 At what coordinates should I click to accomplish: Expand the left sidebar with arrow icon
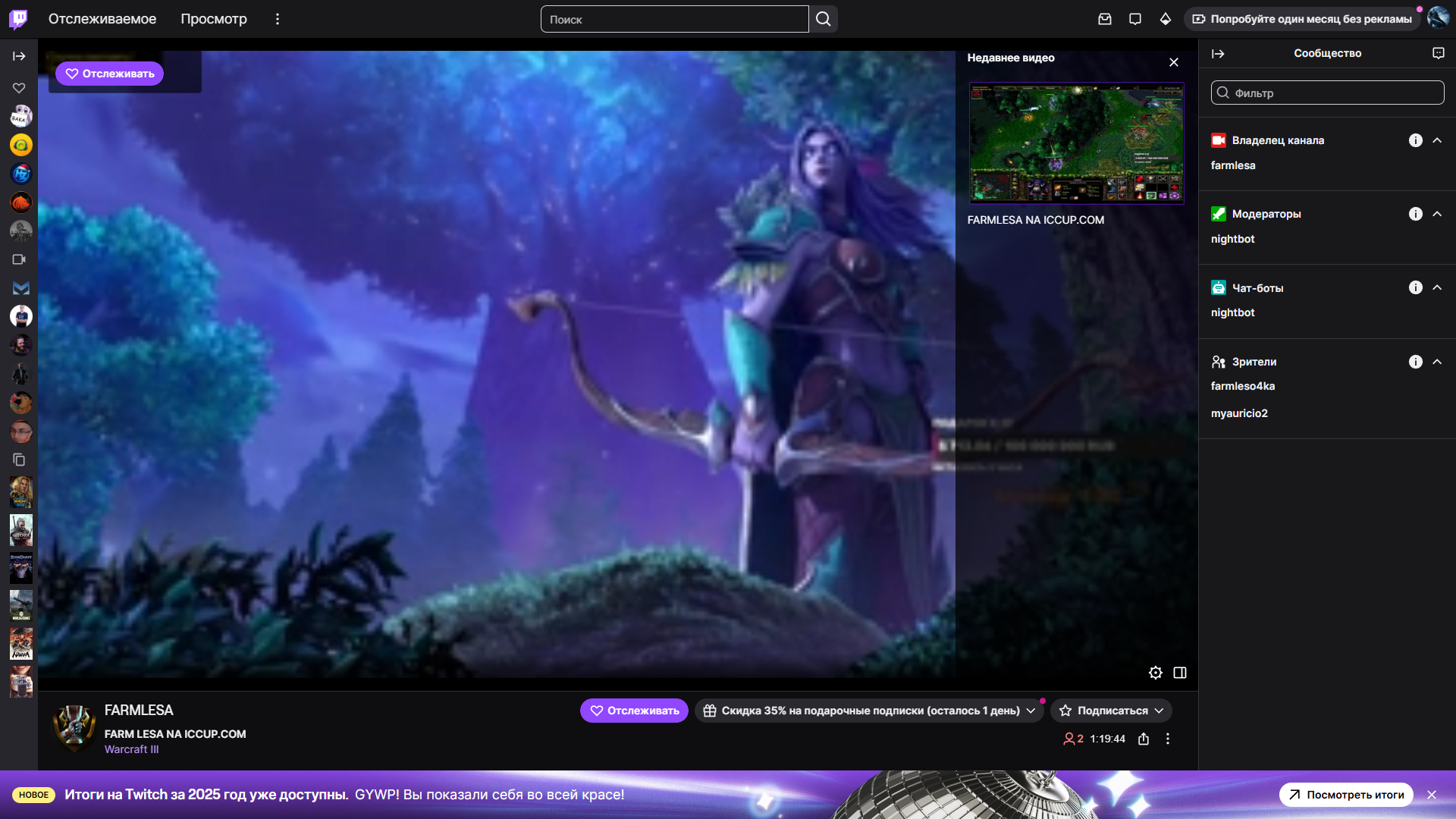tap(19, 56)
